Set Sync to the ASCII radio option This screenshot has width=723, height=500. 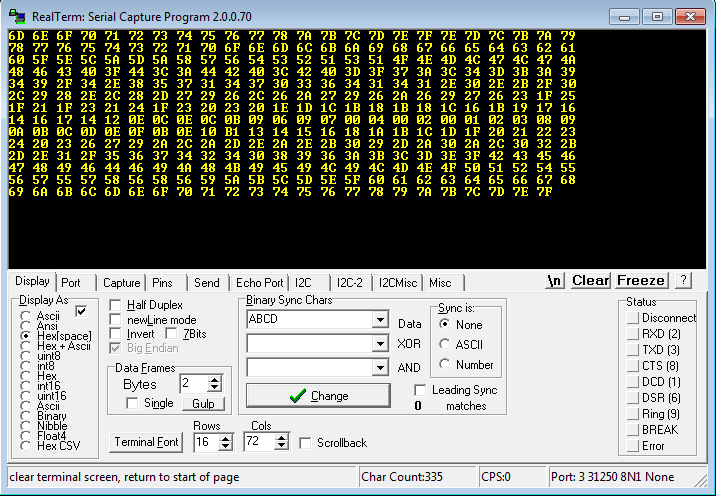pyautogui.click(x=445, y=345)
